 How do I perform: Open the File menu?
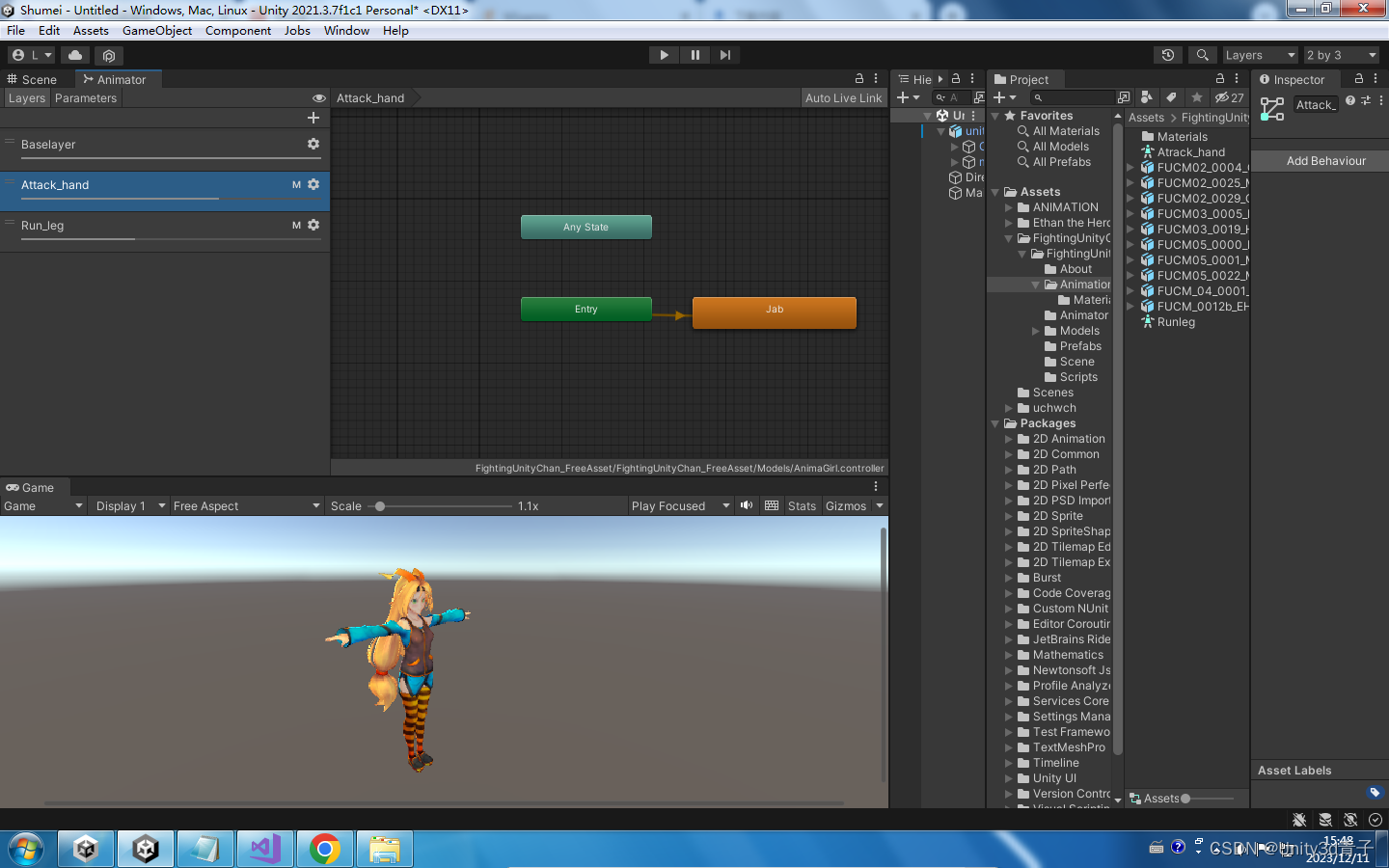(15, 31)
